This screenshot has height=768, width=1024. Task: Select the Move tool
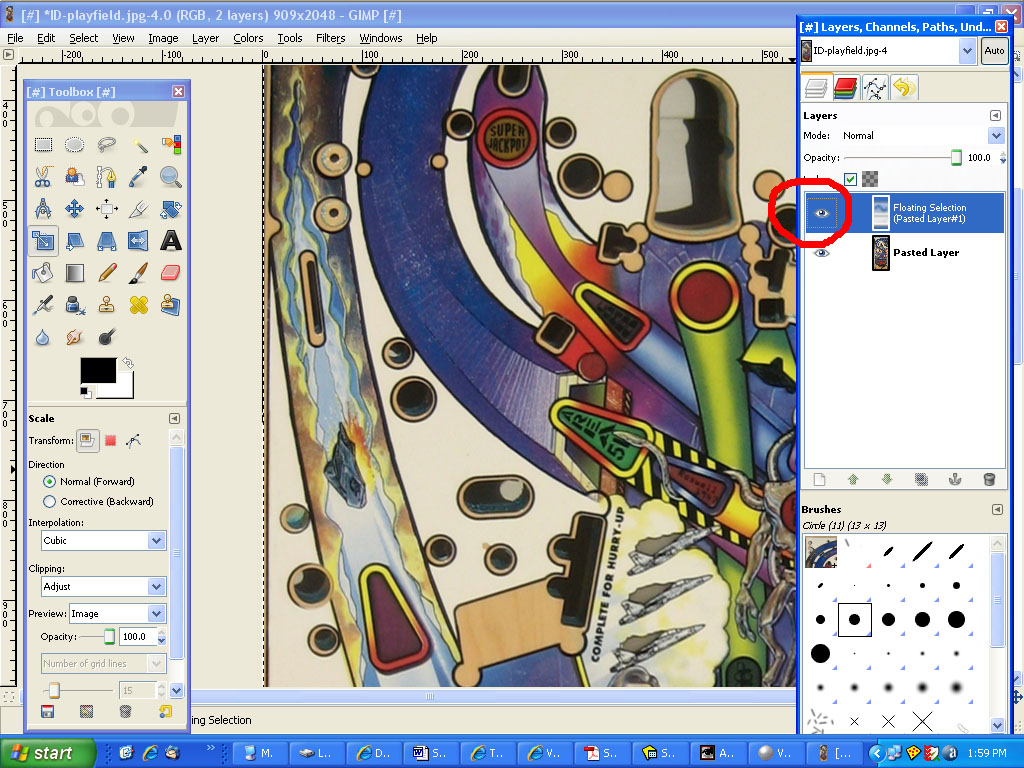click(x=75, y=209)
